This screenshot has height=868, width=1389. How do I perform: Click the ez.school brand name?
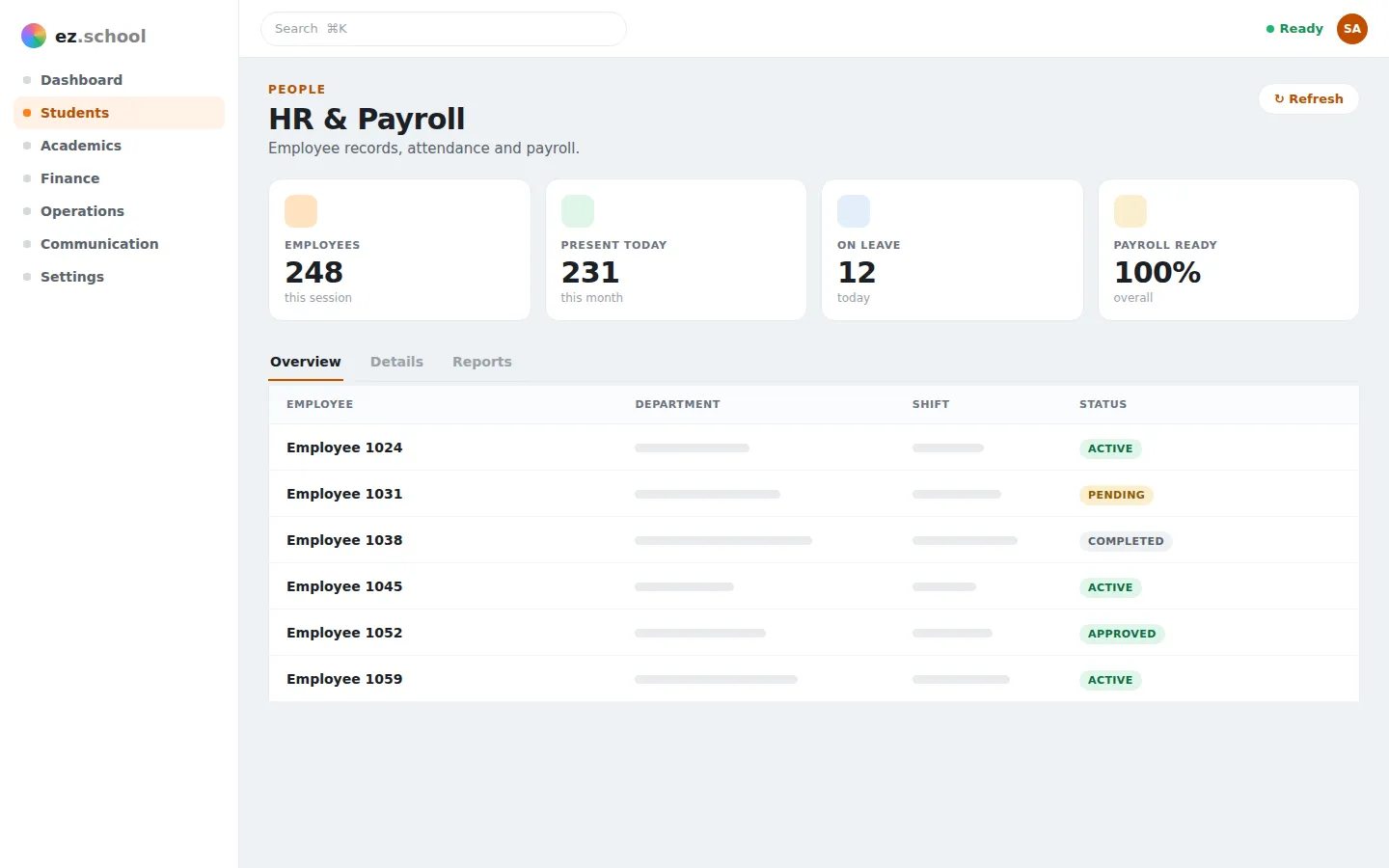point(100,36)
